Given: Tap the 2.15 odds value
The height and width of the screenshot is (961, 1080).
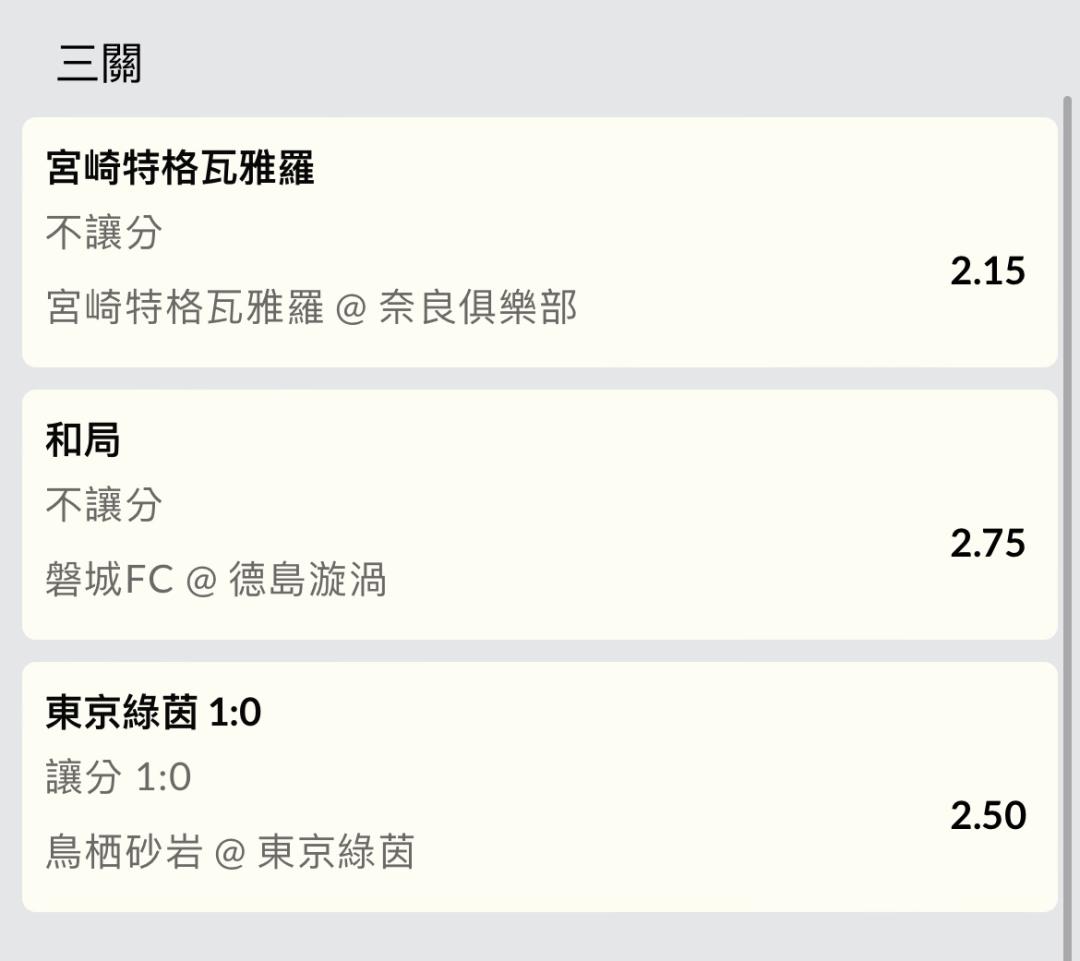Looking at the screenshot, I should [x=988, y=271].
